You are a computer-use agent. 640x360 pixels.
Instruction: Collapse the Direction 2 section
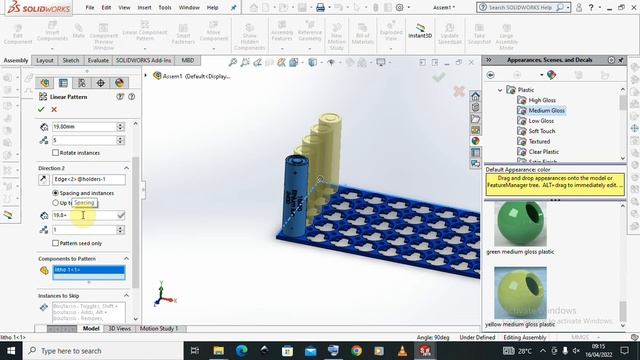(x=126, y=168)
